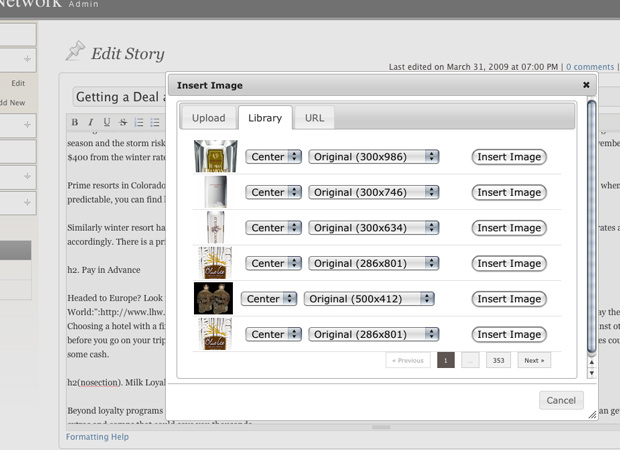This screenshot has height=450, width=620.
Task: Toggle strikethrough formatting in editor toolbar
Action: 123,122
